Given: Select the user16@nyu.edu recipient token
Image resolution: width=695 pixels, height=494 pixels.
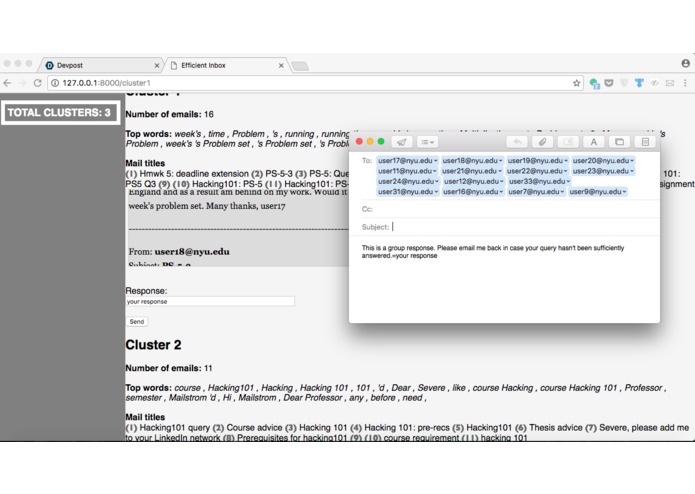Looking at the screenshot, I should [473, 192].
